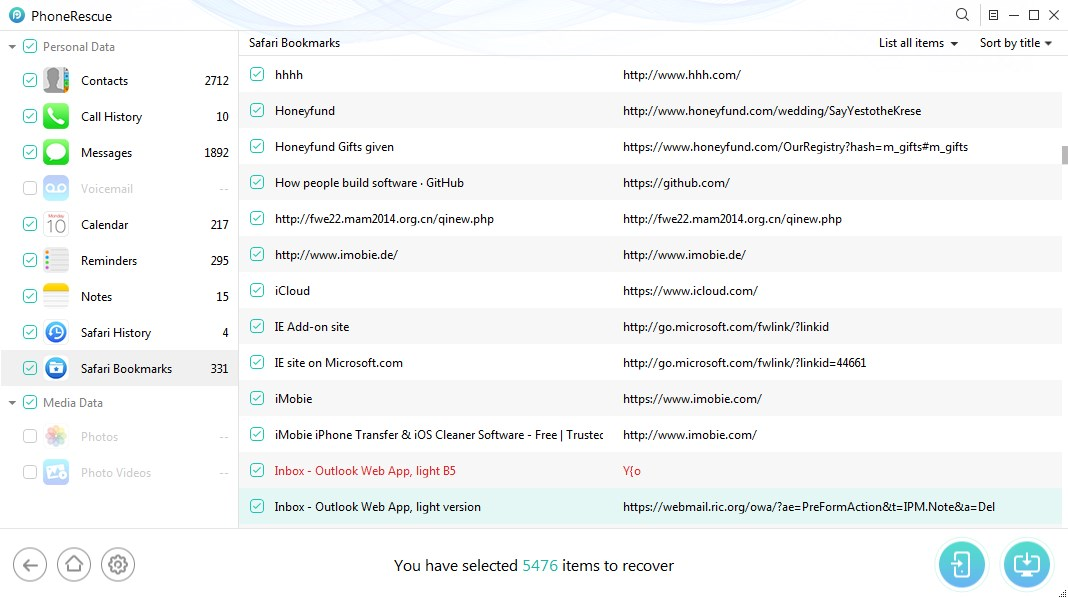Collapse the Media Data tree section

(x=12, y=403)
